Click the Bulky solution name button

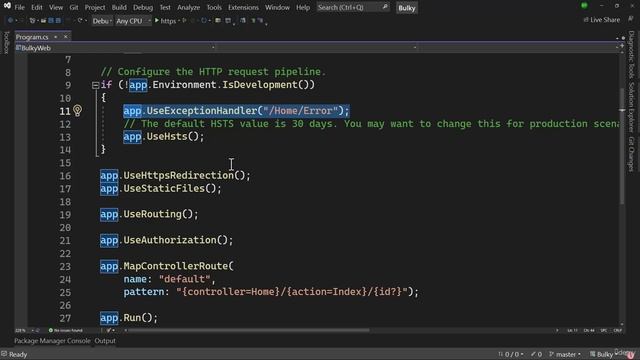tap(407, 8)
